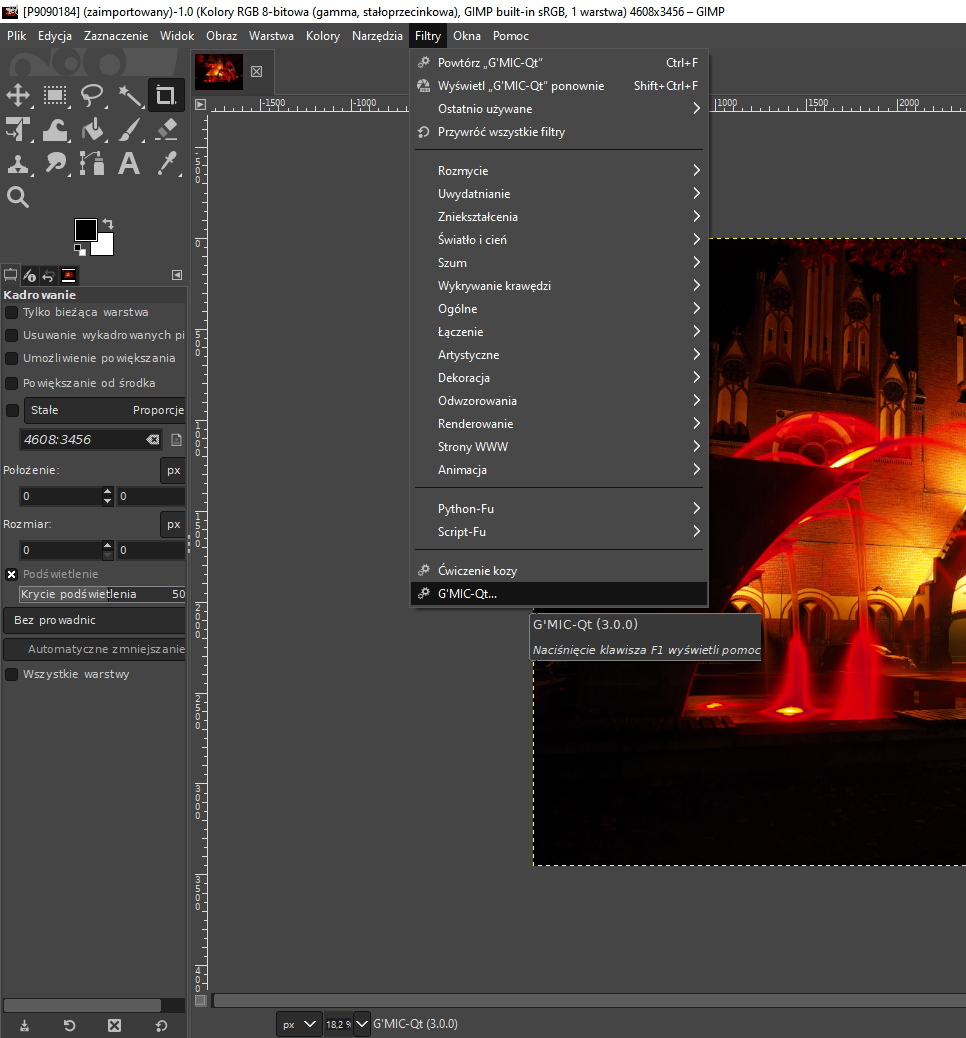Select the Text tool
966x1038 pixels.
pos(129,163)
